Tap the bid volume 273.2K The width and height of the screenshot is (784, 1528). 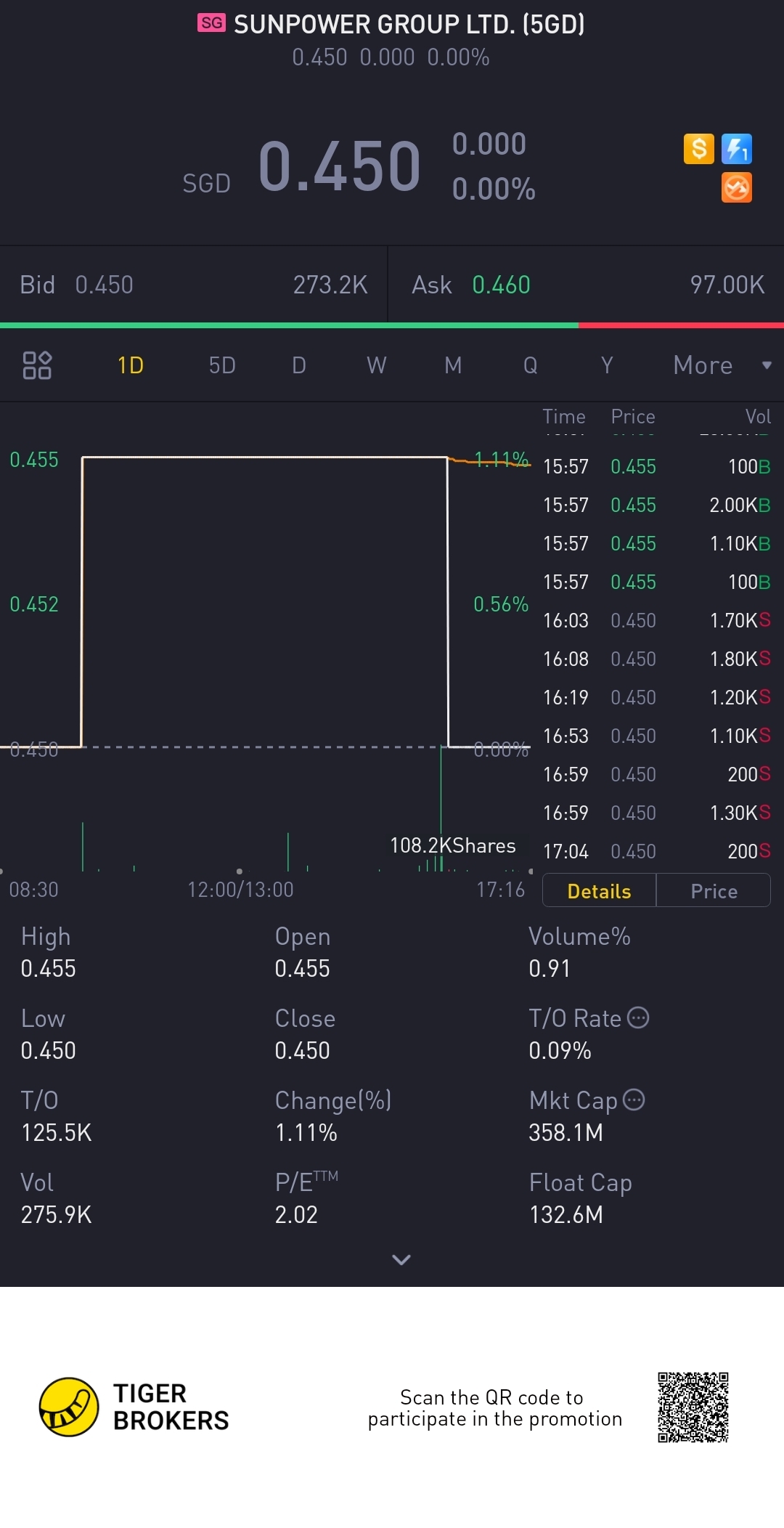click(330, 285)
